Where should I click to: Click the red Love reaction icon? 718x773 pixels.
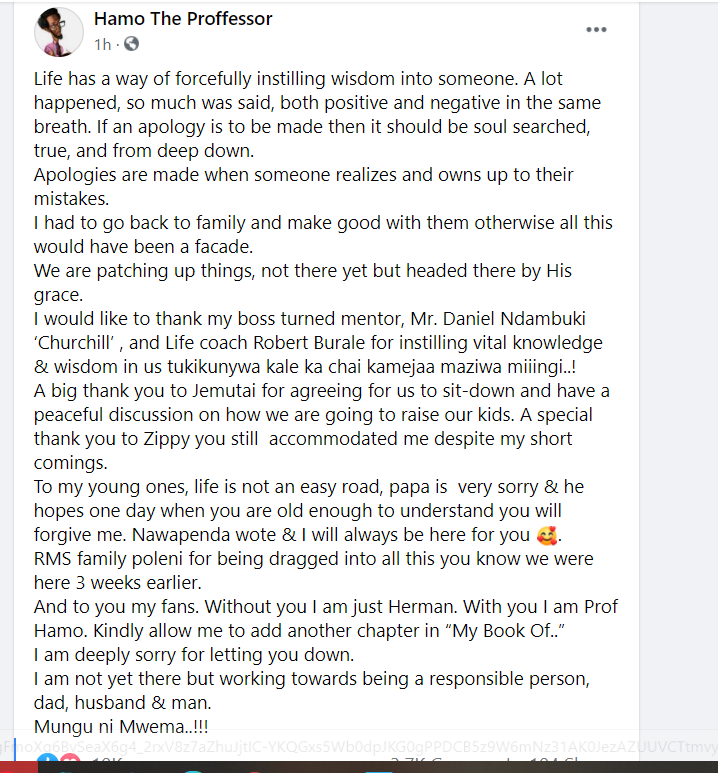click(67, 764)
